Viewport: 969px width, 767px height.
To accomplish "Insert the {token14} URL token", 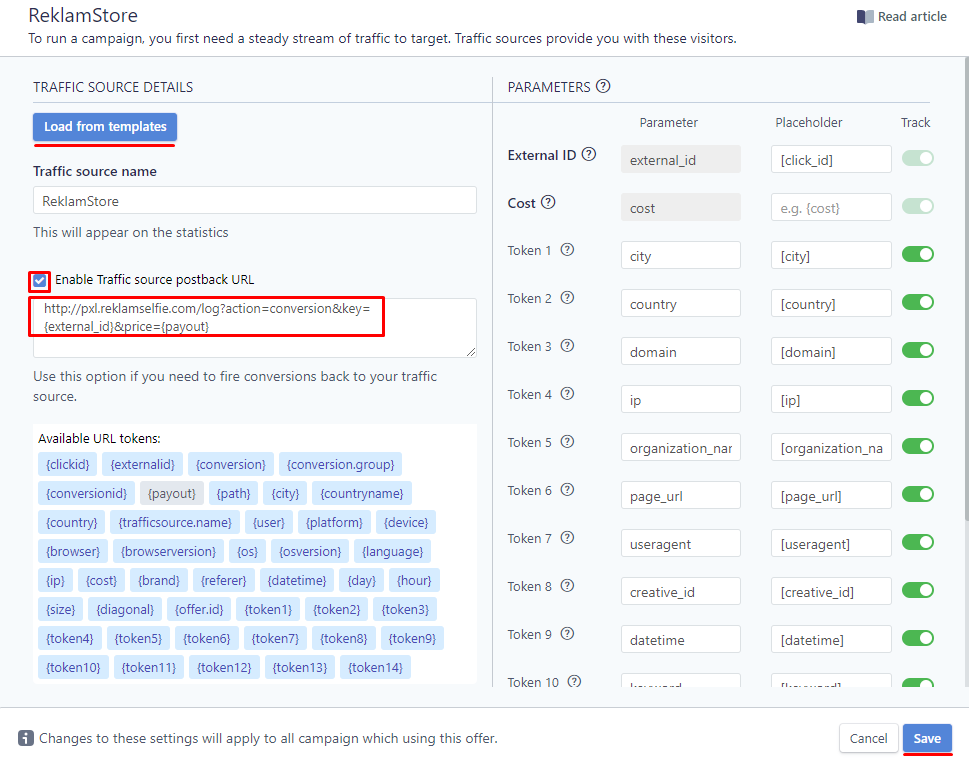I will tap(375, 667).
